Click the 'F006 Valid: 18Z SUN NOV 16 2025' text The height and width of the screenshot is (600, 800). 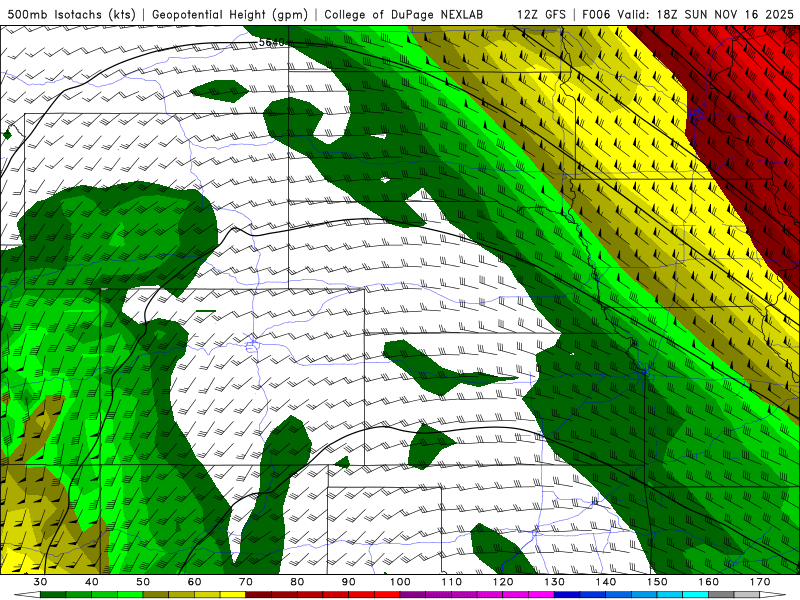688,14
